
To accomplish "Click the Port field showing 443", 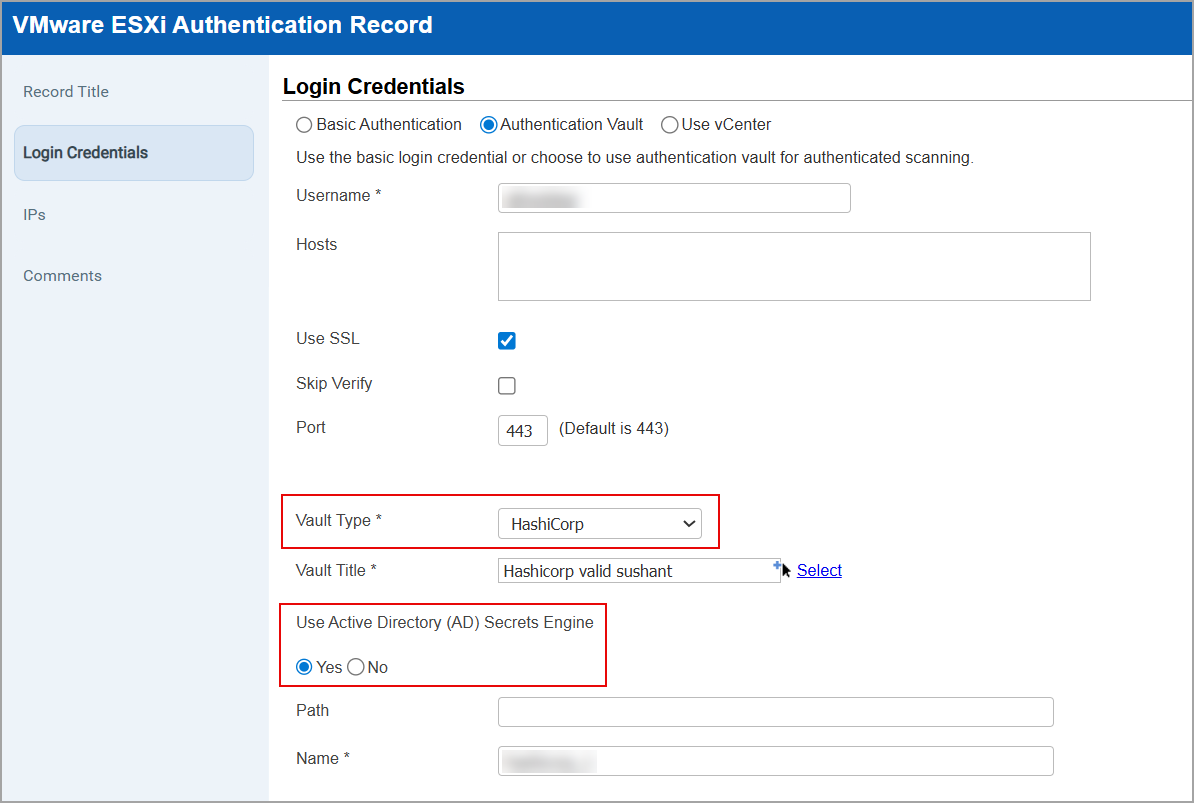I will click(522, 430).
